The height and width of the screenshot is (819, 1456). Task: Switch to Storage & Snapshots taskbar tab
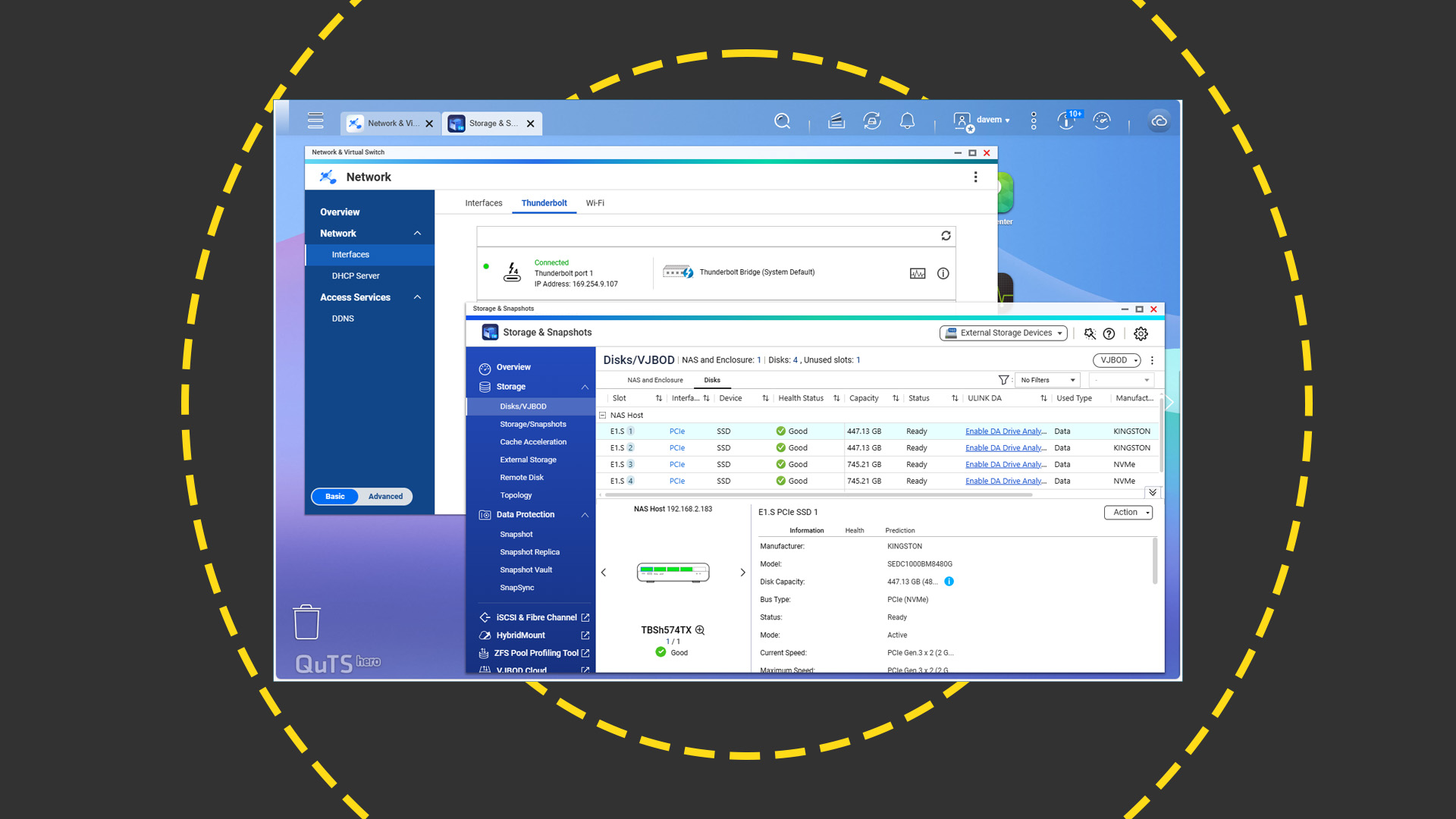pos(484,124)
